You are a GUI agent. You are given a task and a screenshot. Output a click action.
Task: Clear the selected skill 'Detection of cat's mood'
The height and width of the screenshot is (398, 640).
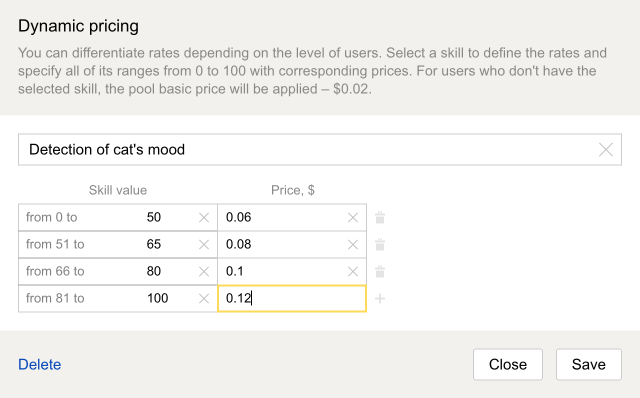coord(606,150)
